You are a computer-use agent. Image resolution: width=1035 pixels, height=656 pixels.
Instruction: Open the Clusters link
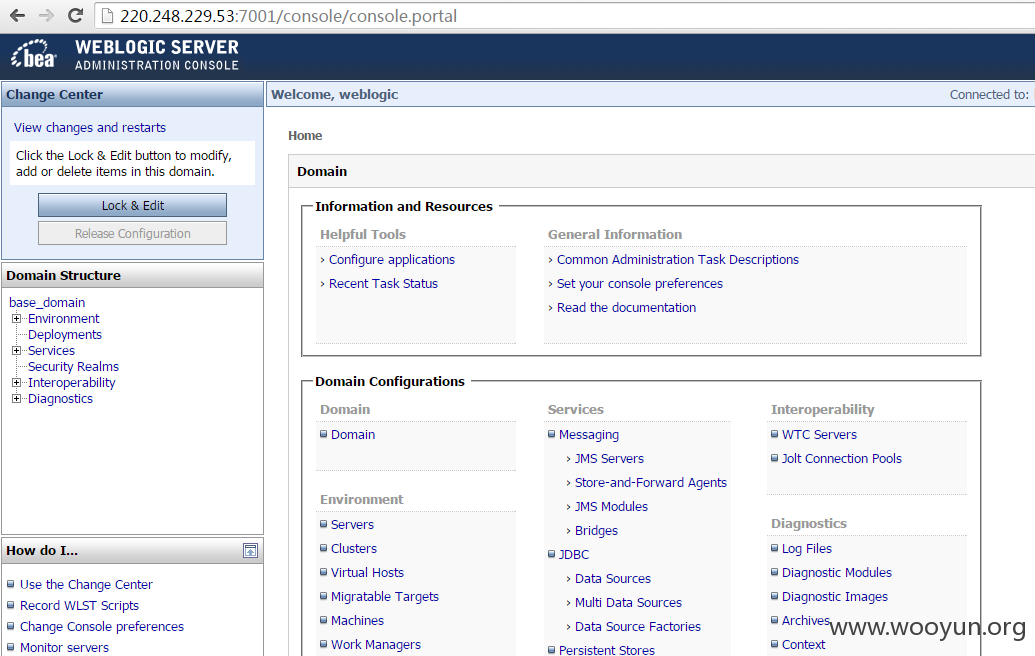coord(354,548)
